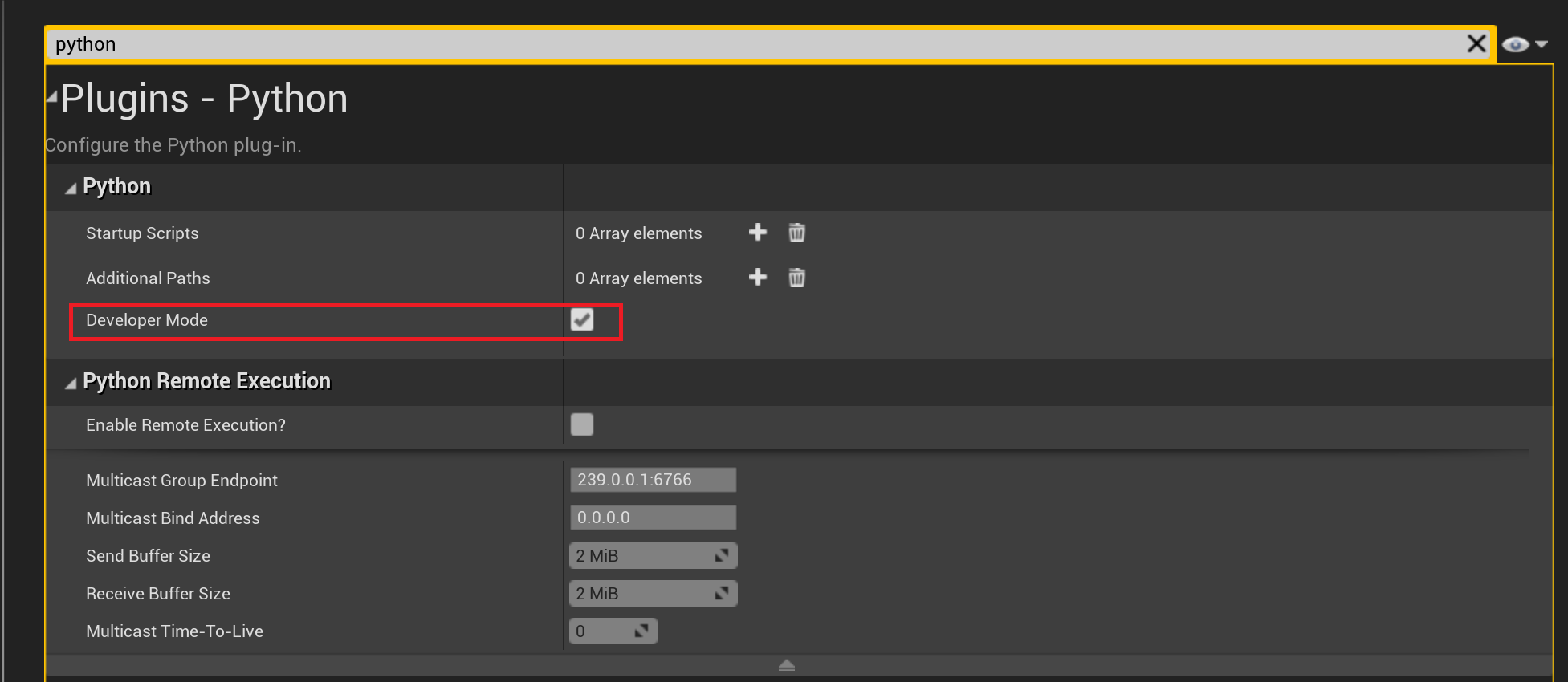Add element to Additional Paths array
This screenshot has width=1568, height=682.
(x=757, y=278)
